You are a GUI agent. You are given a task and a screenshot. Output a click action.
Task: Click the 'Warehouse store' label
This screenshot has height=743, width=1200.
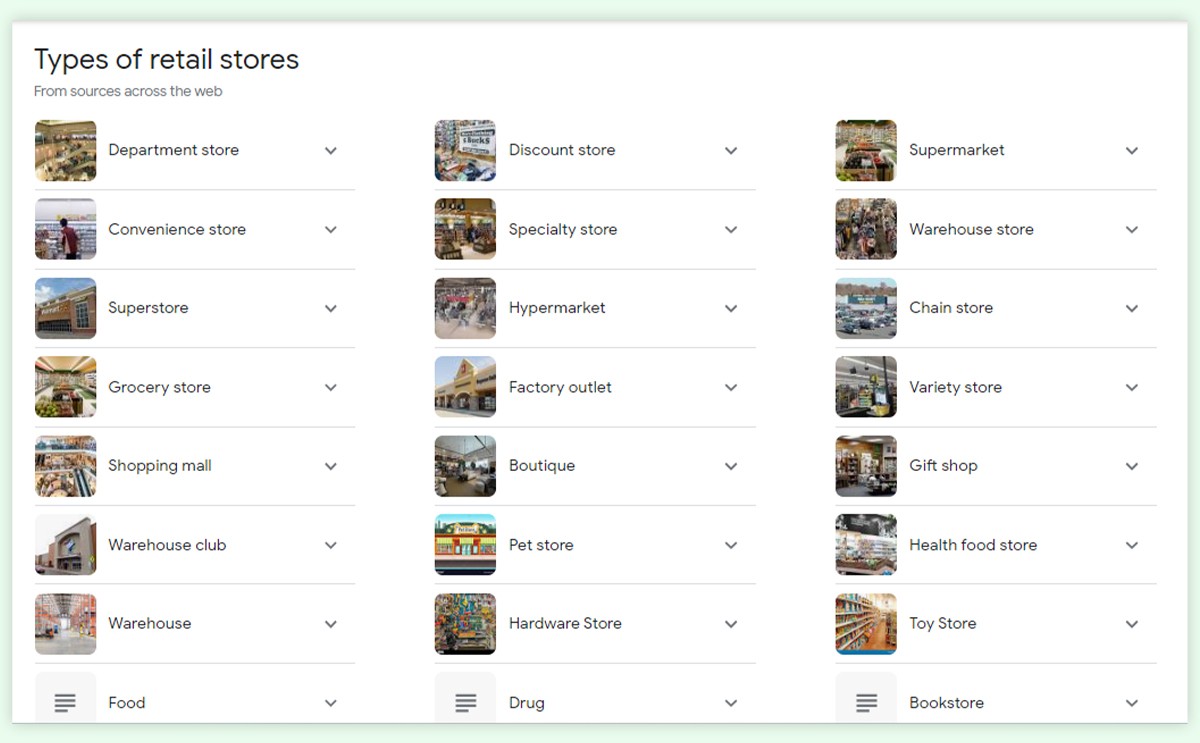971,229
